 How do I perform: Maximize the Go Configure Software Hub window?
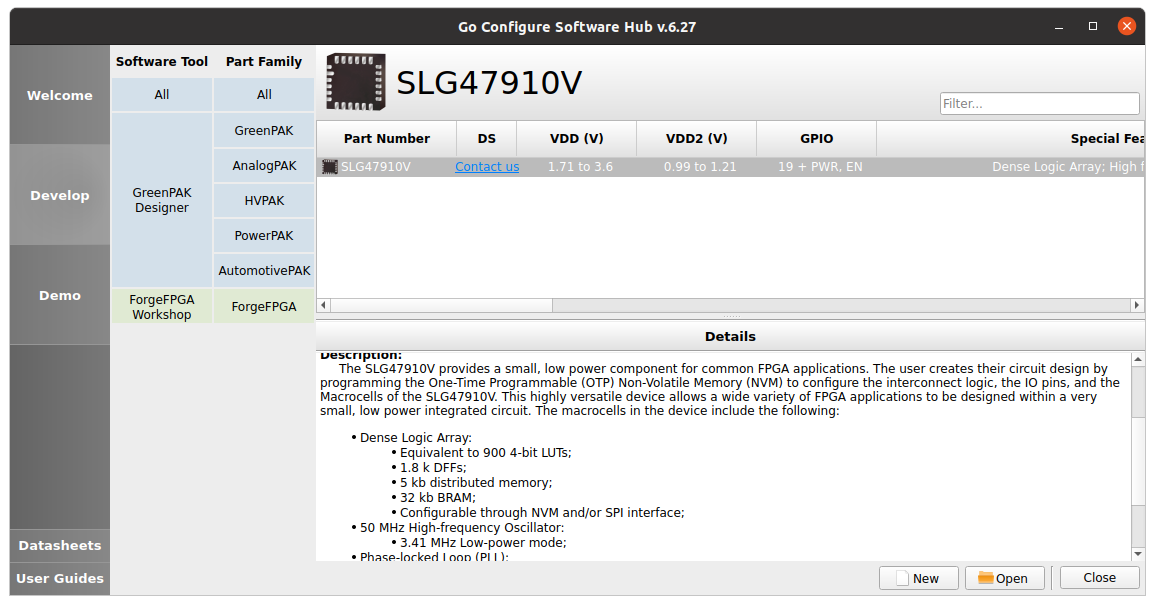click(x=1093, y=27)
